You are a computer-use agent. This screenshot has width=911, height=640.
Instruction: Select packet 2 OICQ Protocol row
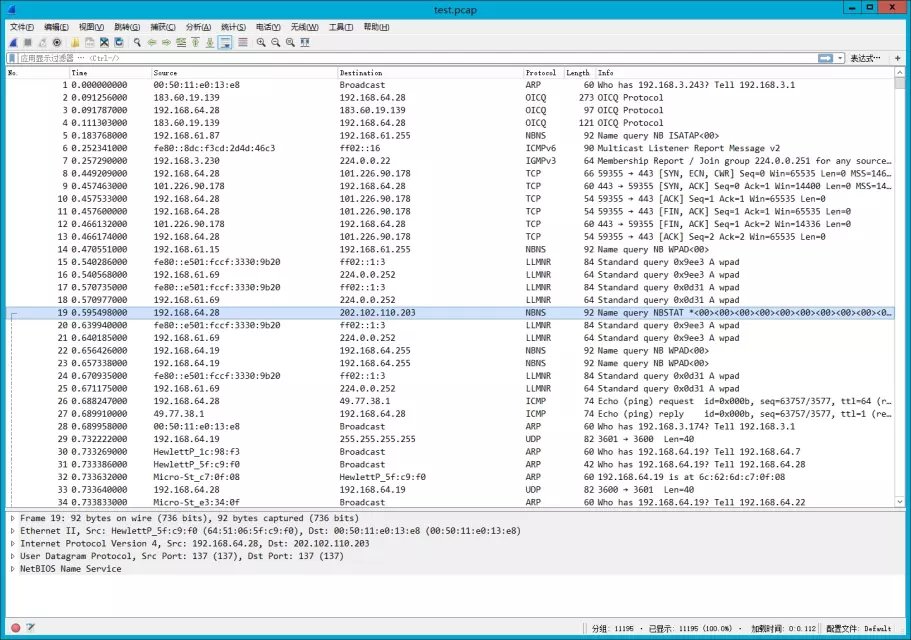point(450,98)
